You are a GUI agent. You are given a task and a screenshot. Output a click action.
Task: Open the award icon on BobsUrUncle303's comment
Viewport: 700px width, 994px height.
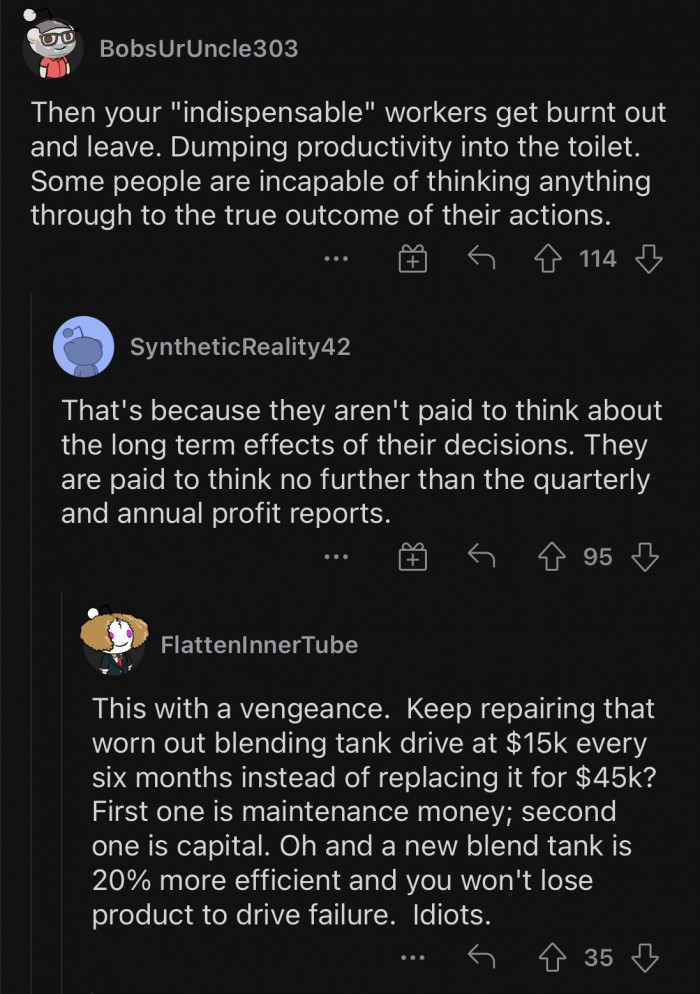(412, 258)
